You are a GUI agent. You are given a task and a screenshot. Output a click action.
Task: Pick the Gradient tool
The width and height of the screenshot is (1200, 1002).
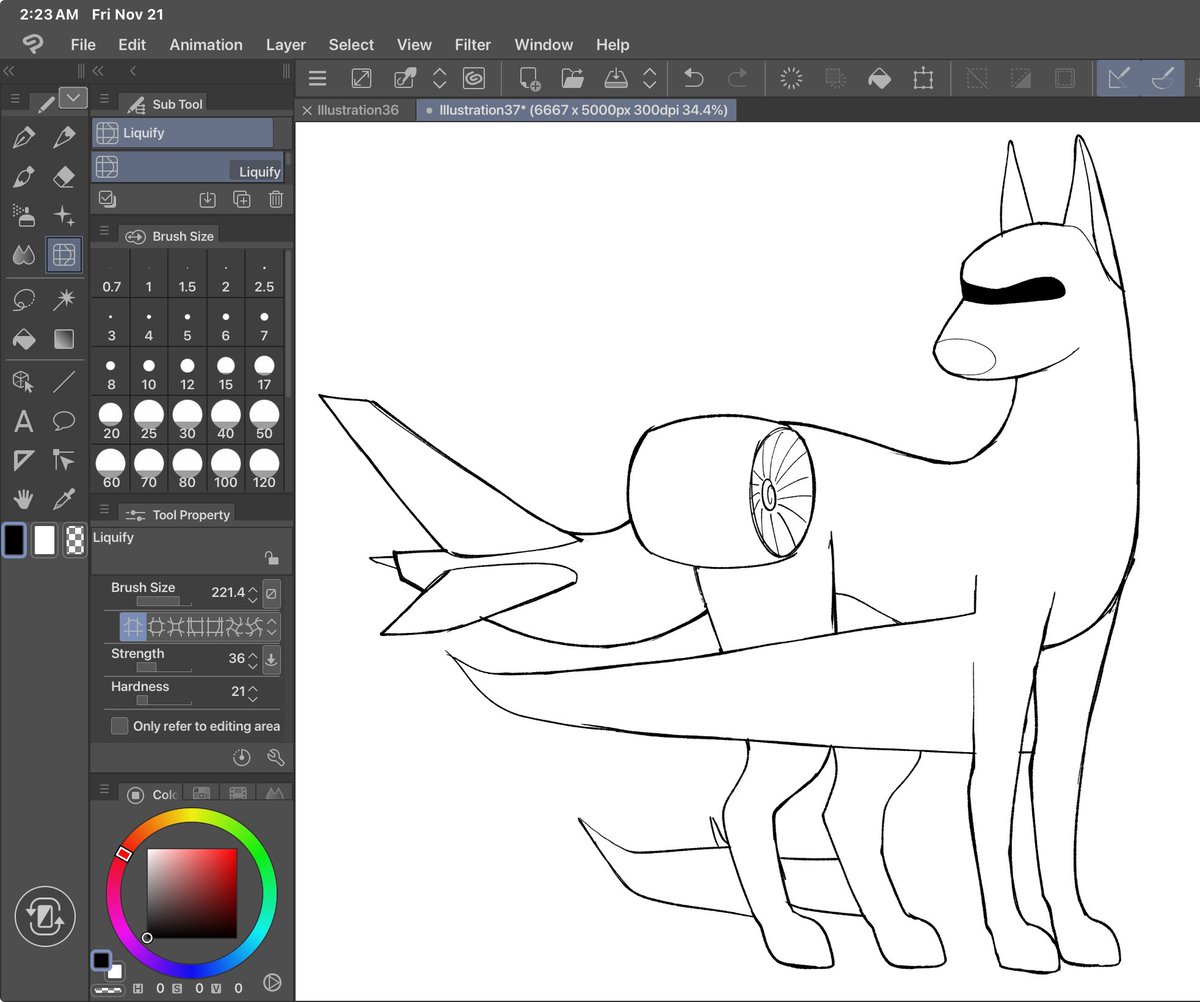point(64,339)
